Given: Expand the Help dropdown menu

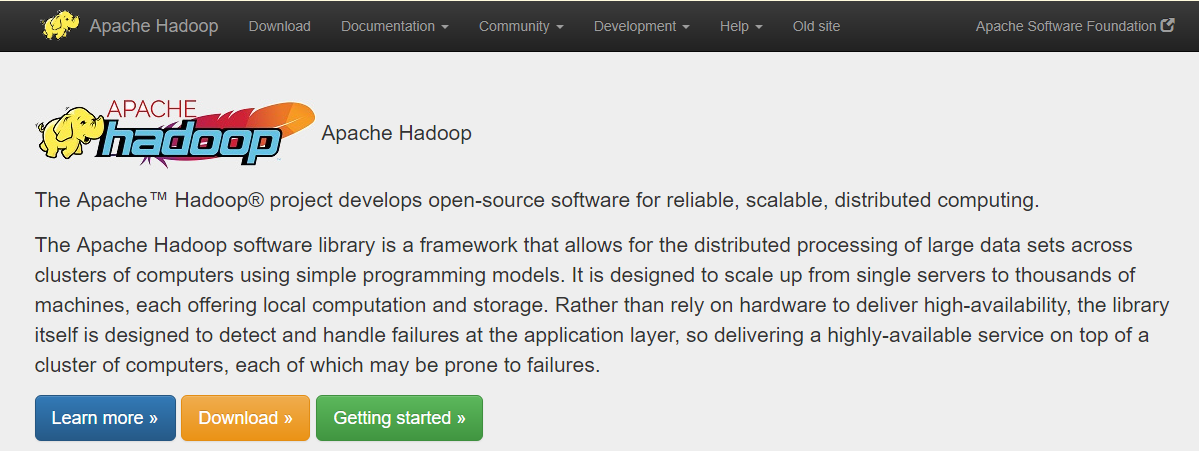Looking at the screenshot, I should [x=741, y=26].
